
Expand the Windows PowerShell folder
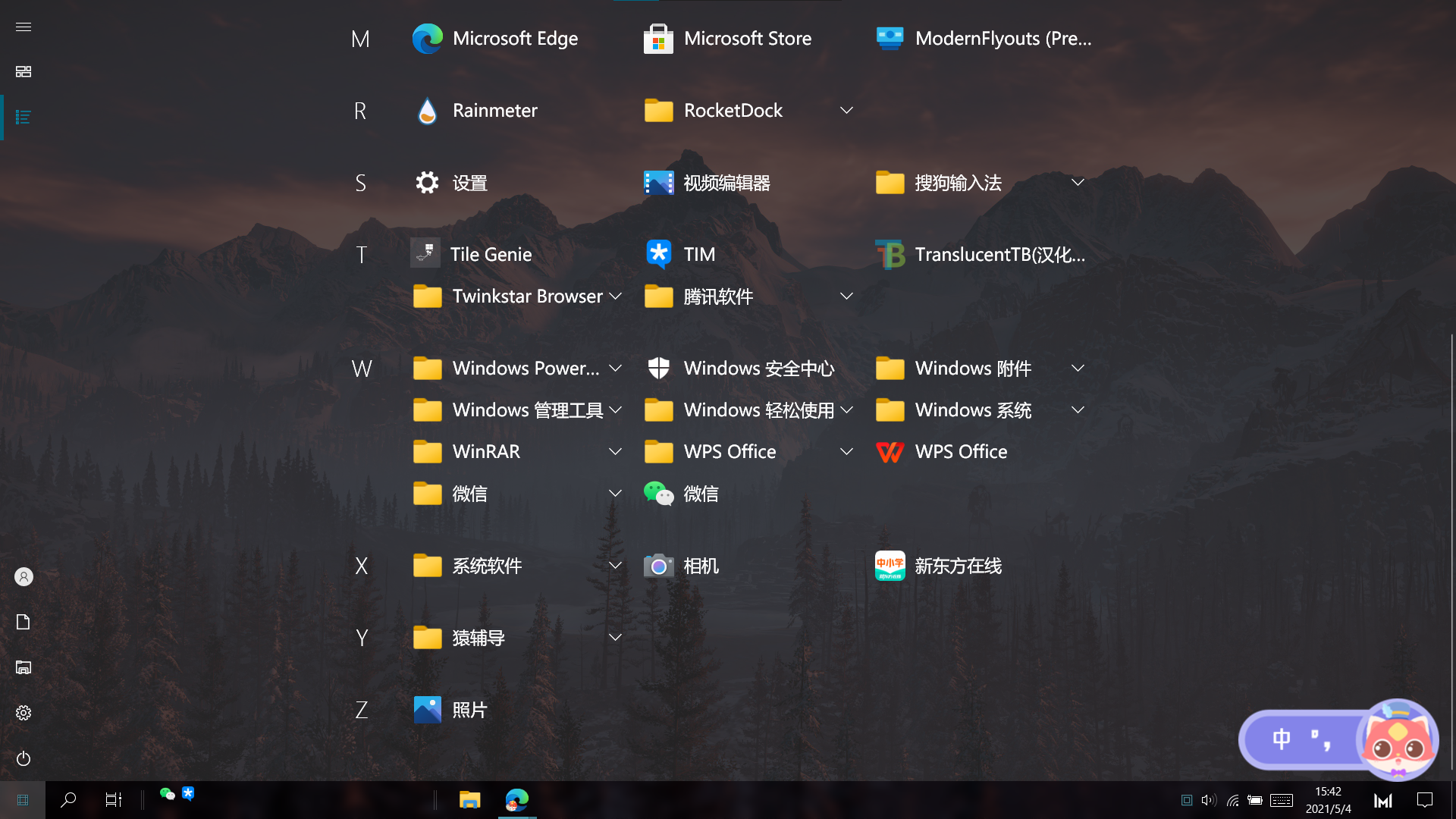pyautogui.click(x=615, y=369)
